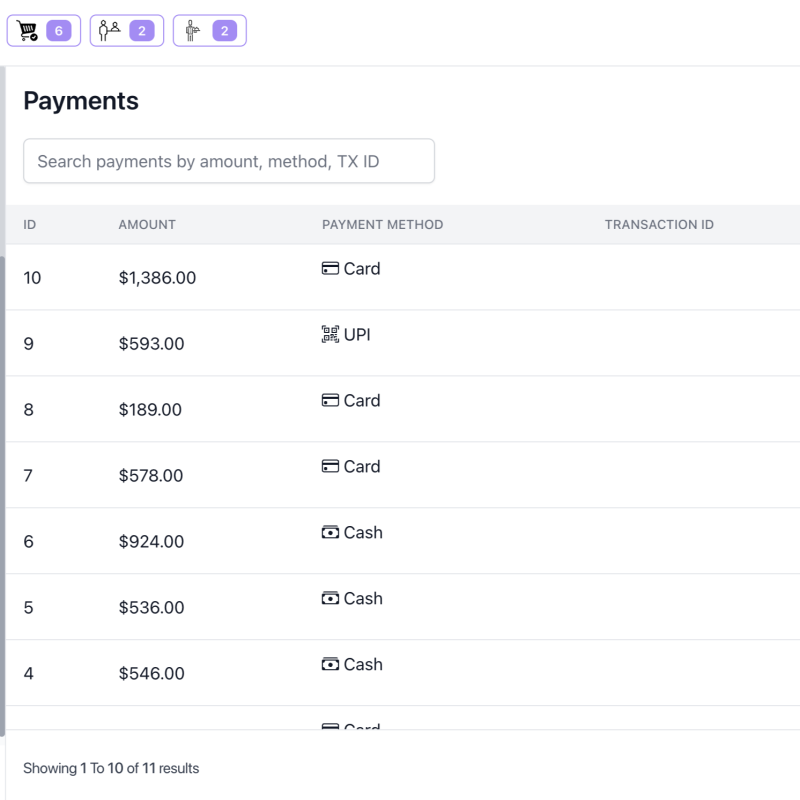Select the waiter icon with badge 2
Screen dimensions: 800x800
click(x=192, y=30)
